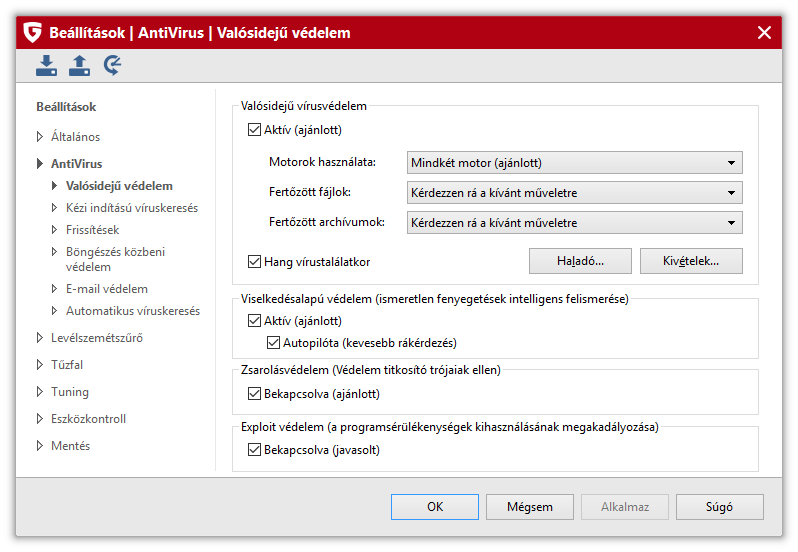Image resolution: width=798 pixels, height=552 pixels.
Task: Expand the Tűzfal settings section
Action: click(40, 365)
